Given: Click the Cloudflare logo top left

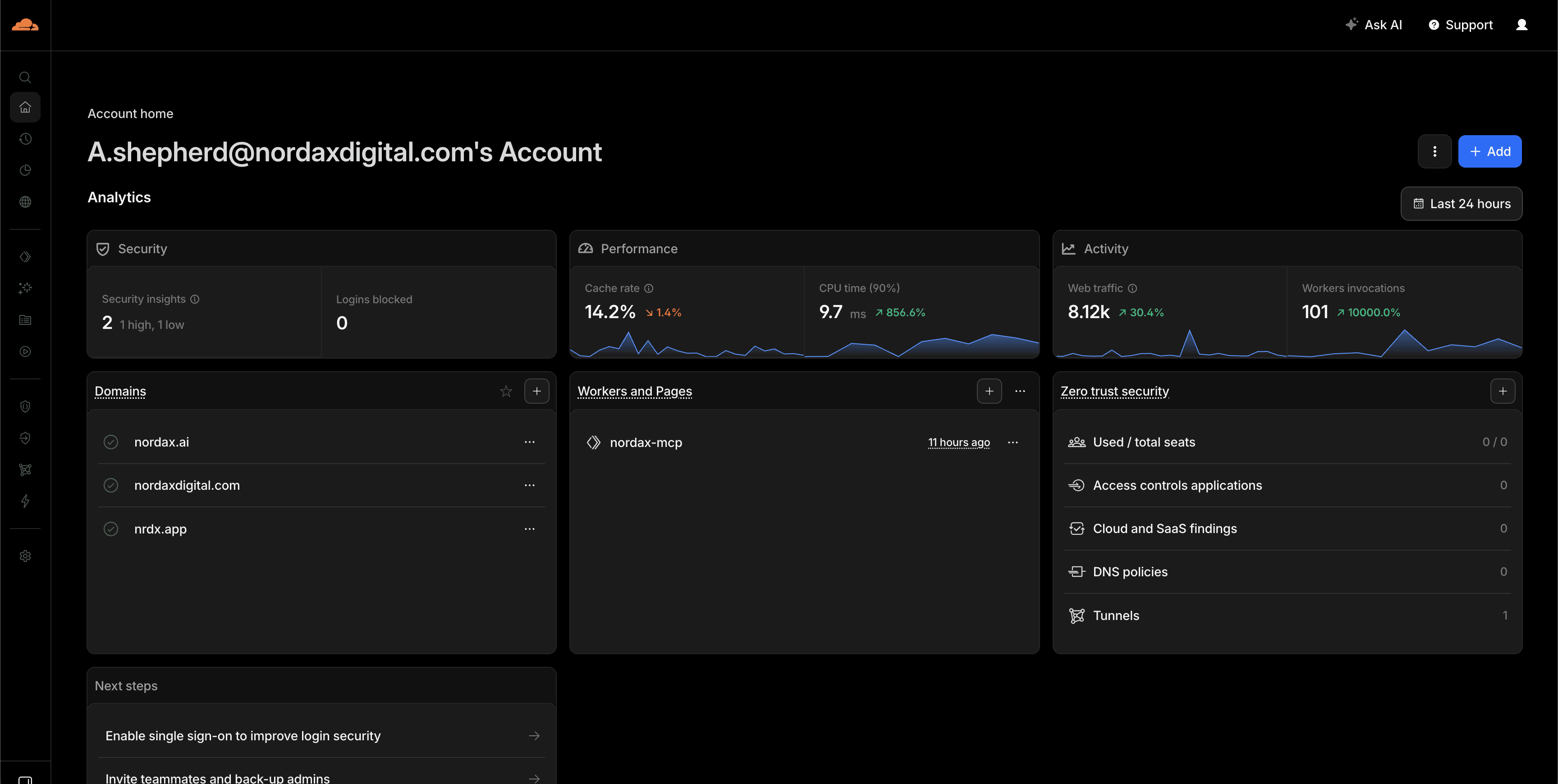Looking at the screenshot, I should tap(25, 25).
